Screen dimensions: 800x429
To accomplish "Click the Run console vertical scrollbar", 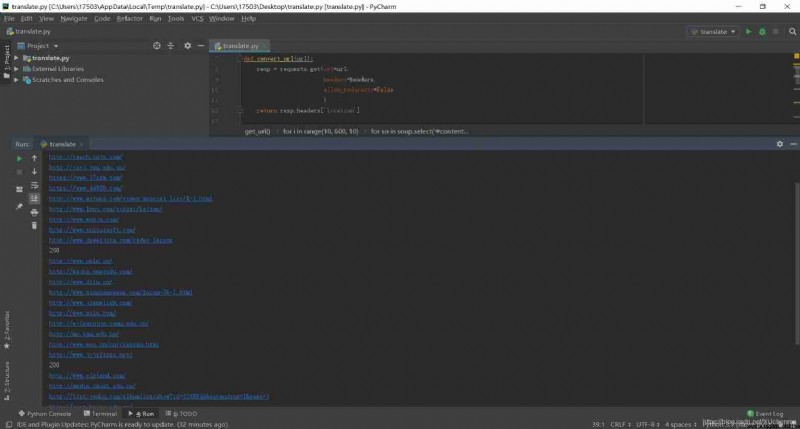I will [797, 263].
